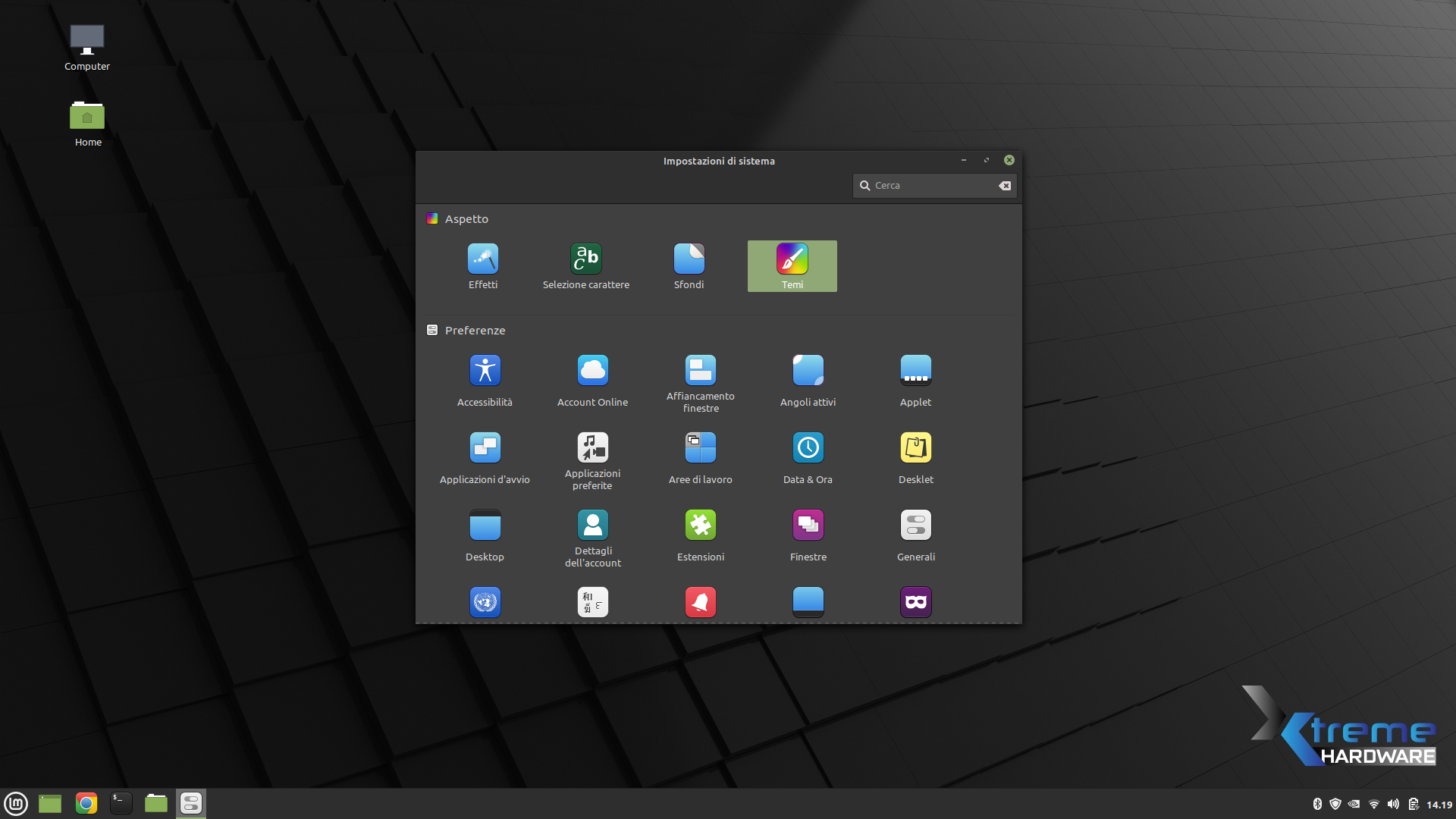
Task: Open the Linux Mint menu
Action: tap(16, 803)
